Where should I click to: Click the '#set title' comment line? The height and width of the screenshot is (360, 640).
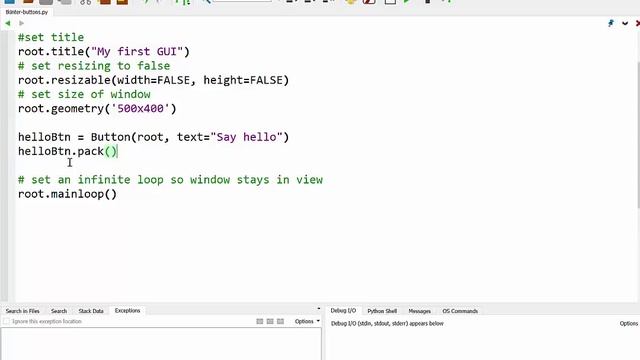tap(51, 37)
